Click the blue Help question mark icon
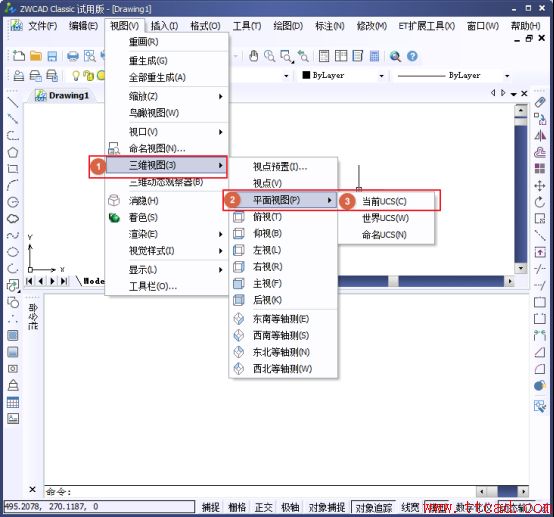Image resolution: width=554 pixels, height=517 pixels. 412,56
